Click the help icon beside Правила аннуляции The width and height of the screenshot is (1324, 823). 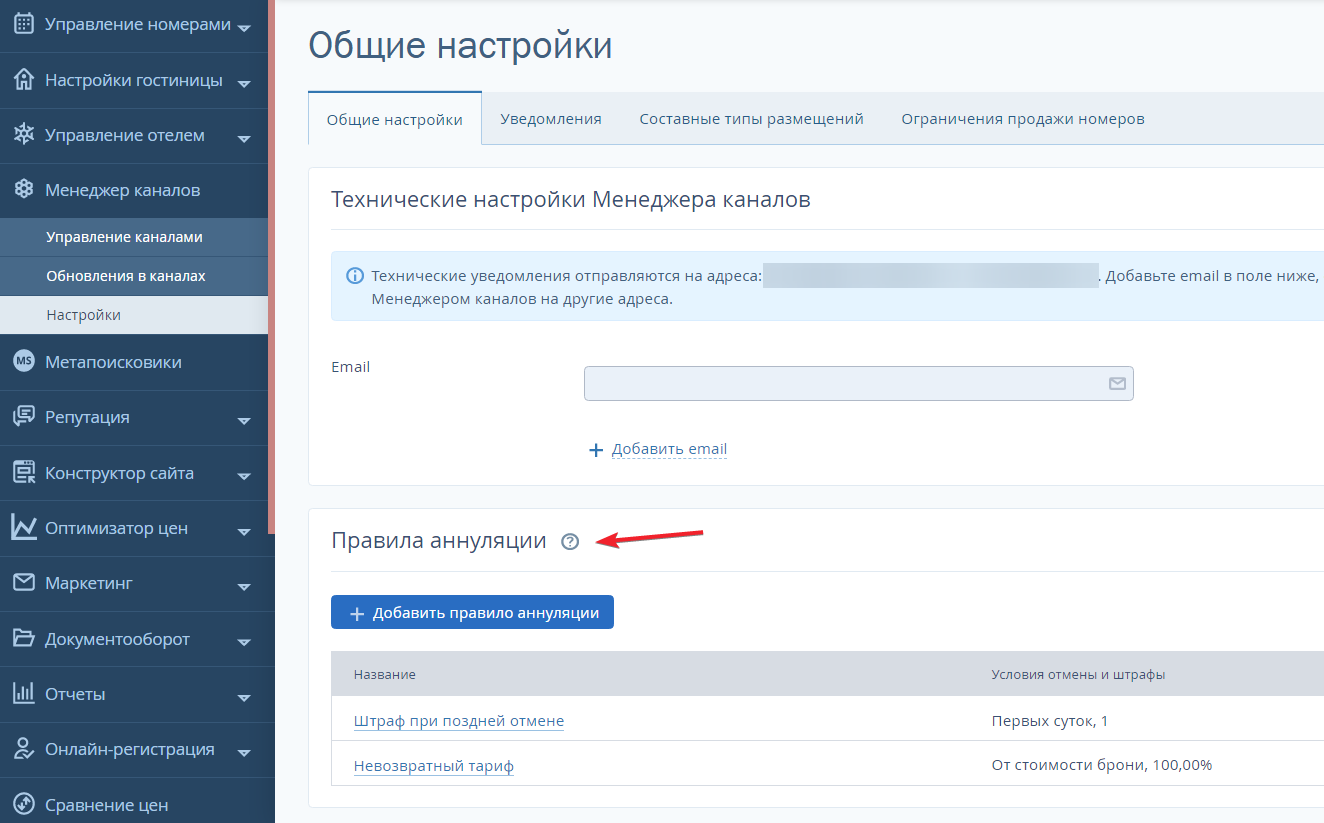click(570, 542)
